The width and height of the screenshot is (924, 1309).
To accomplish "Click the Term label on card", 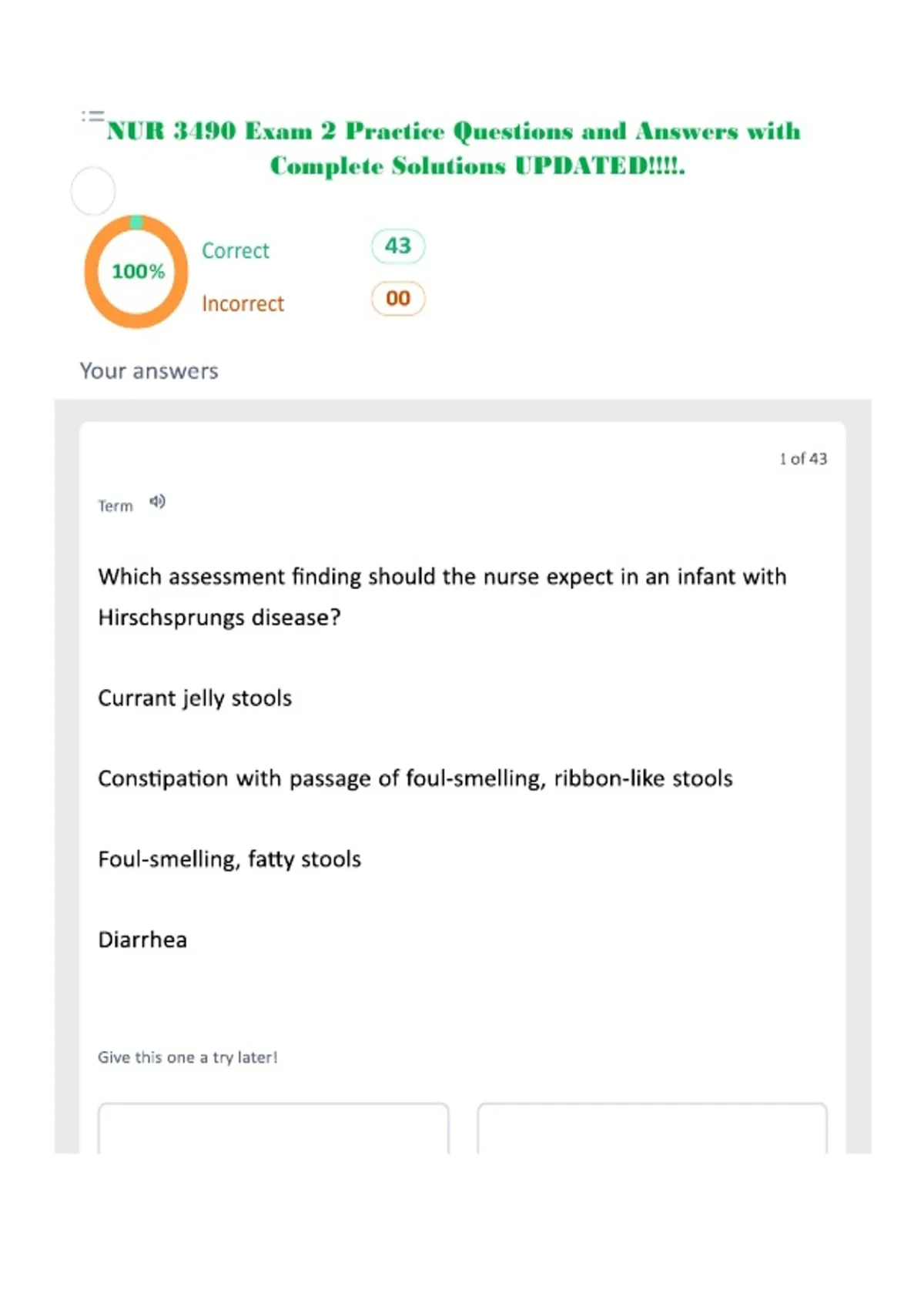I will [115, 506].
